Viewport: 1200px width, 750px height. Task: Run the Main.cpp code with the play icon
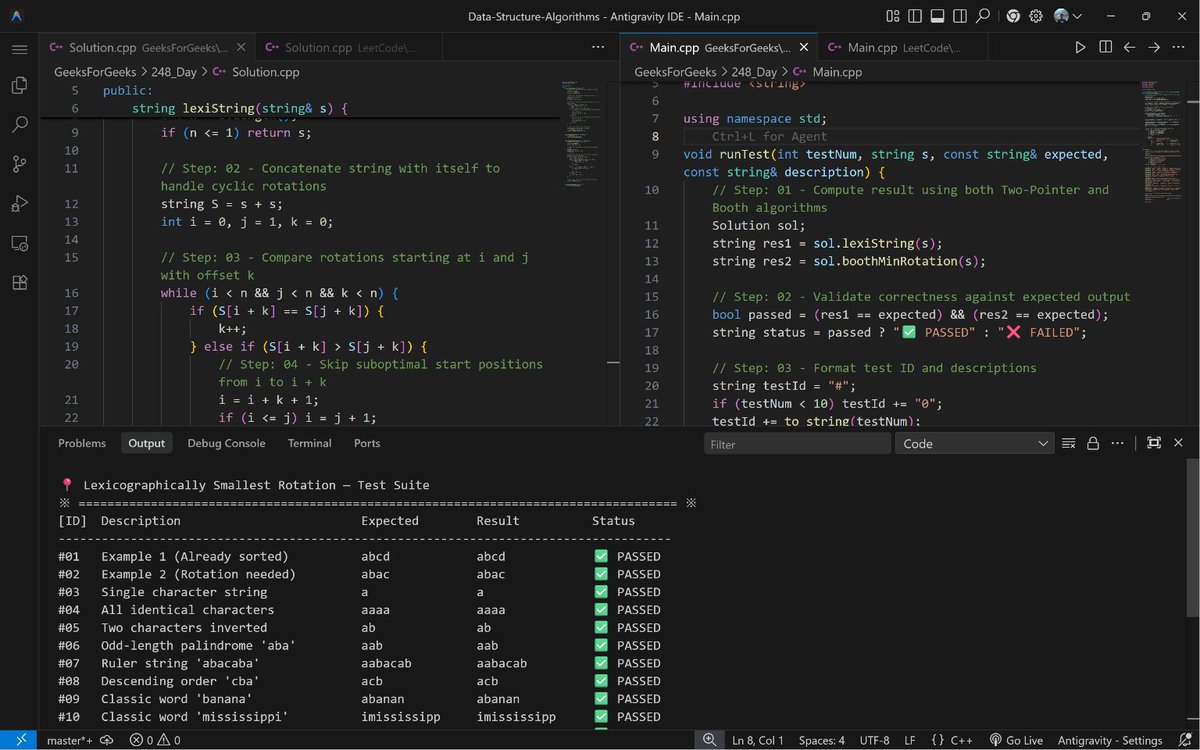[1080, 47]
